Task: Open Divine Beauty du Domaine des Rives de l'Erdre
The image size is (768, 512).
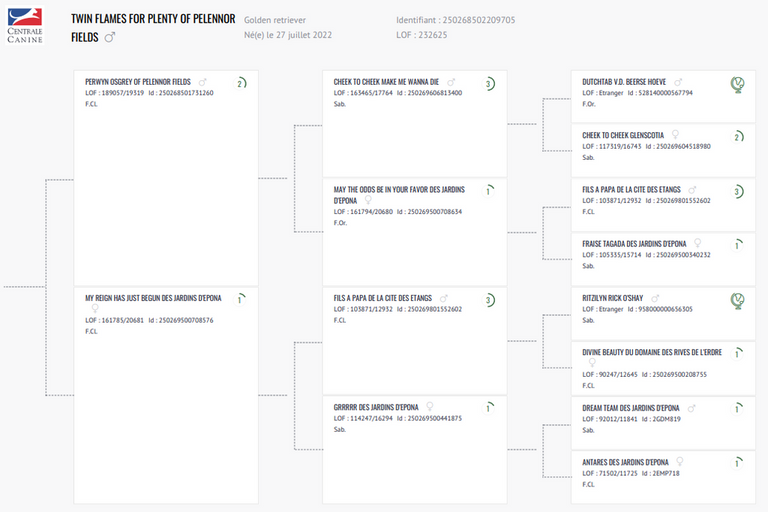Action: coord(650,352)
